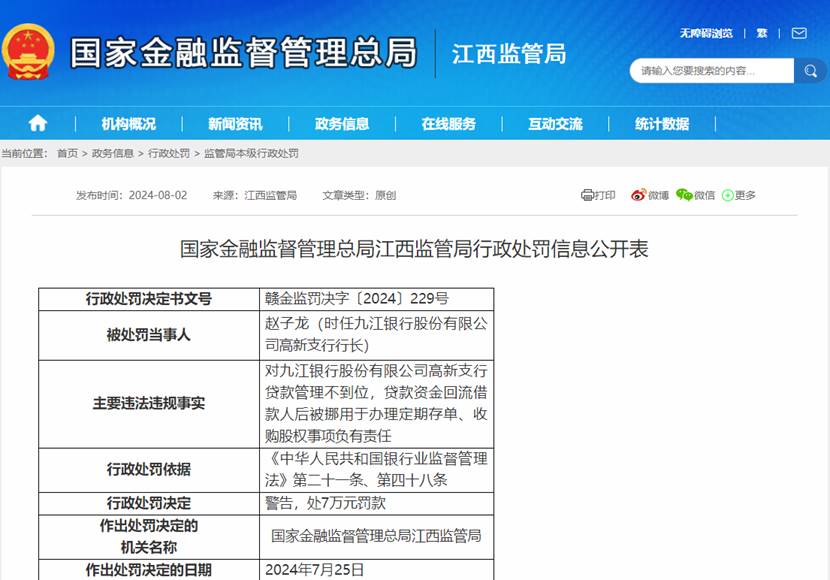Click the 无障碍浏览 link
The width and height of the screenshot is (830, 580).
pos(706,33)
